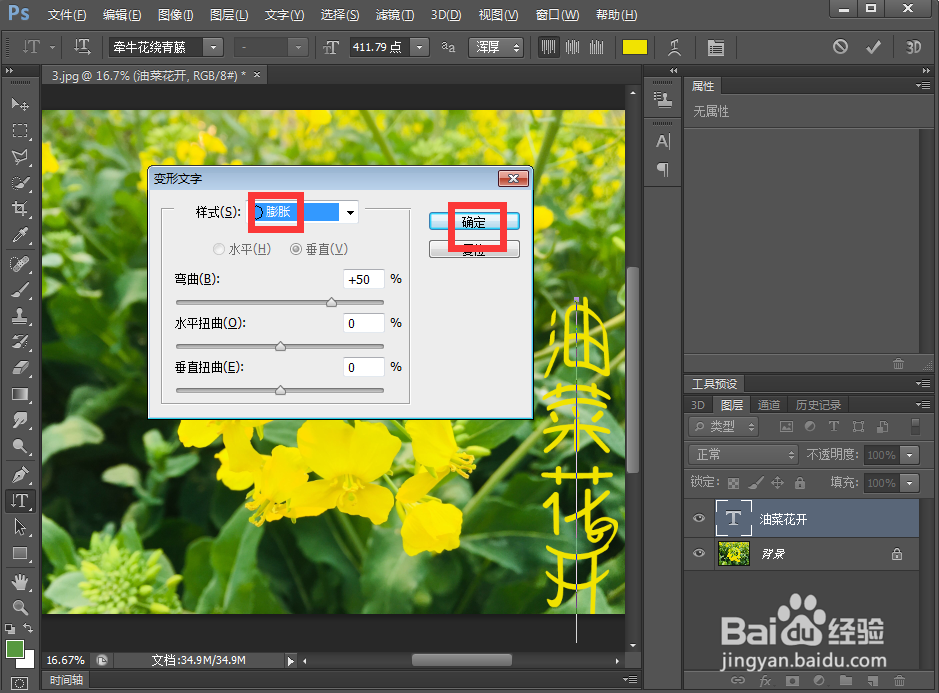Image resolution: width=939 pixels, height=693 pixels.
Task: Open the blend mode dropdown showing 正常
Action: coord(742,454)
